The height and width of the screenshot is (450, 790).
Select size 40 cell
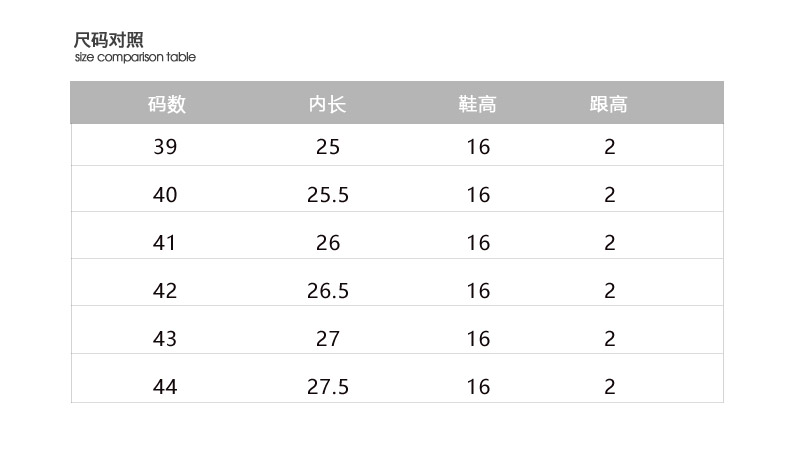(165, 195)
